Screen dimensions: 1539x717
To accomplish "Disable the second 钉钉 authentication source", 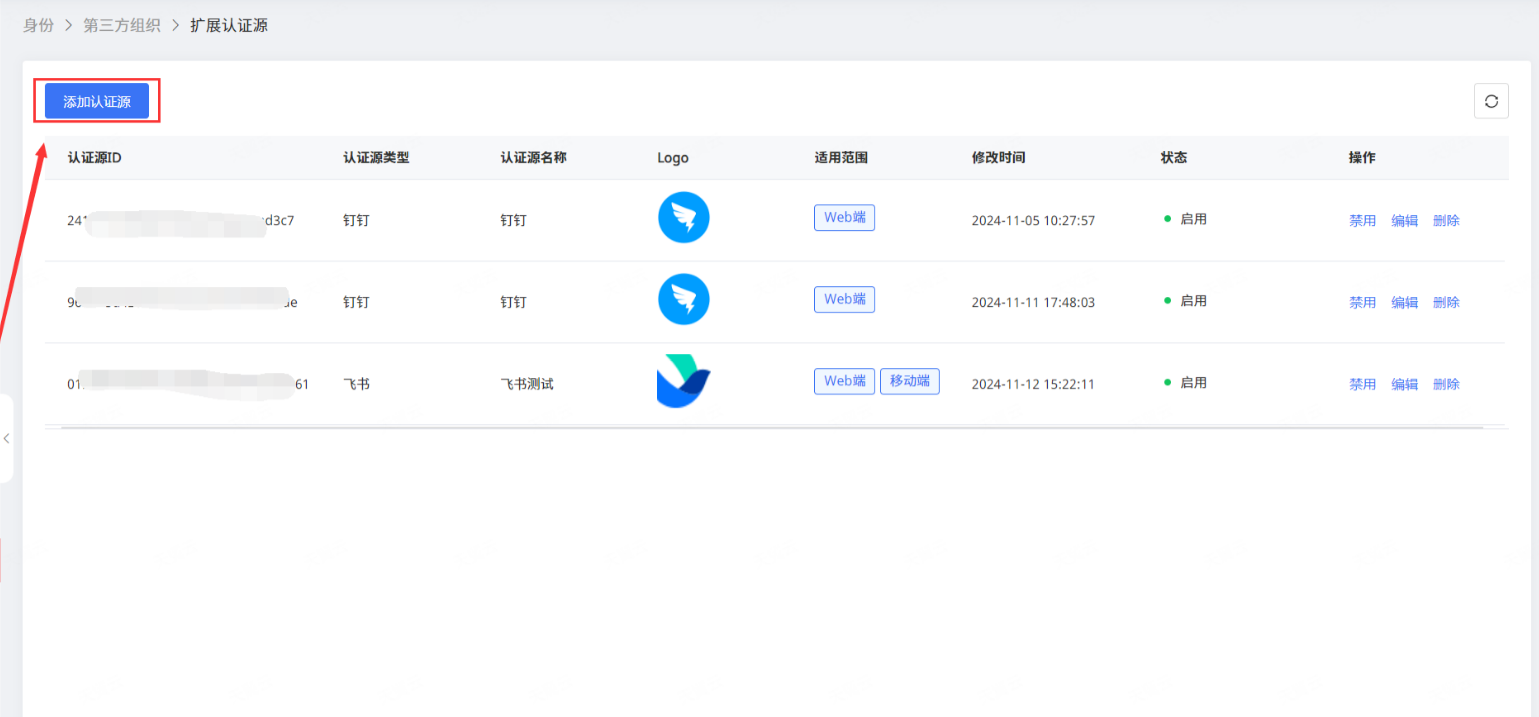I will tap(1362, 302).
